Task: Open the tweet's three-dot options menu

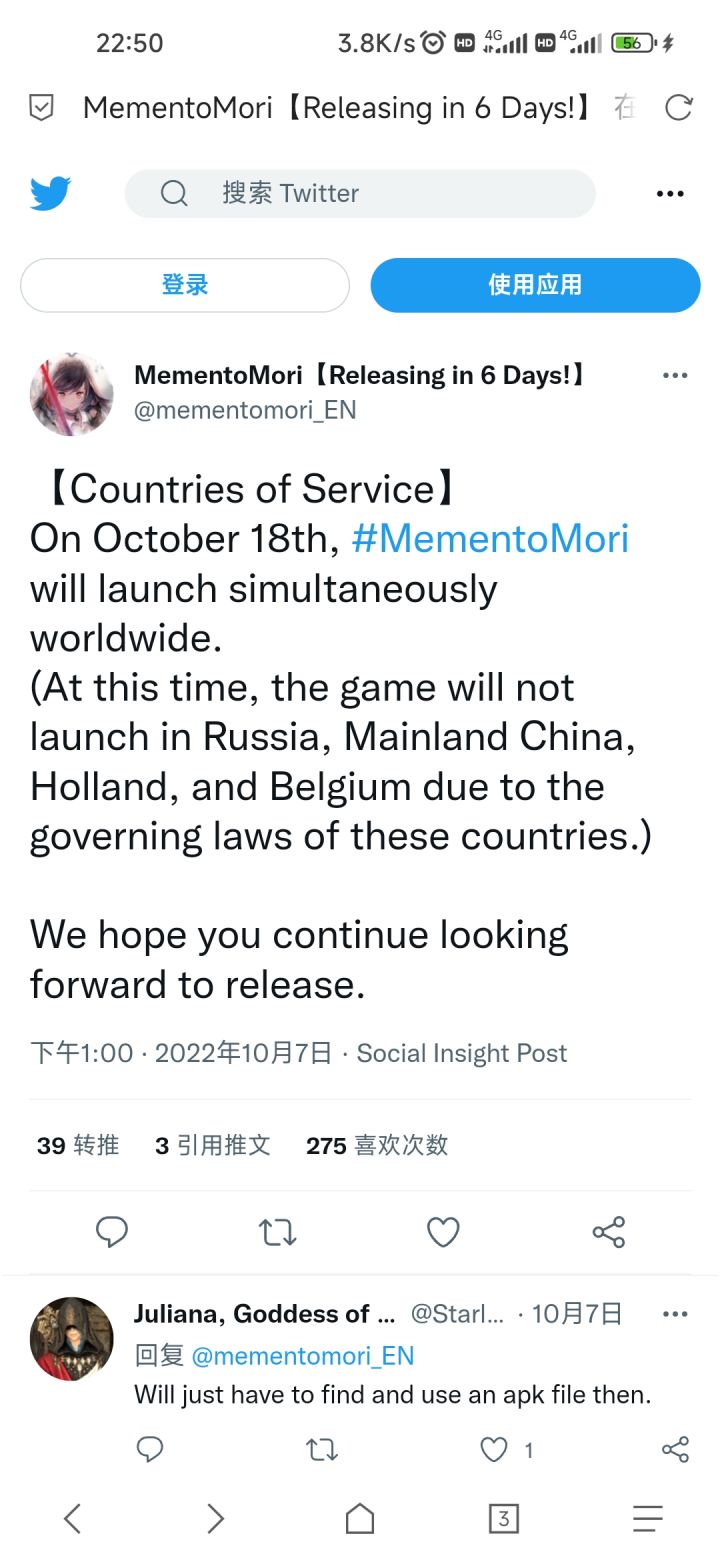Action: (x=675, y=376)
